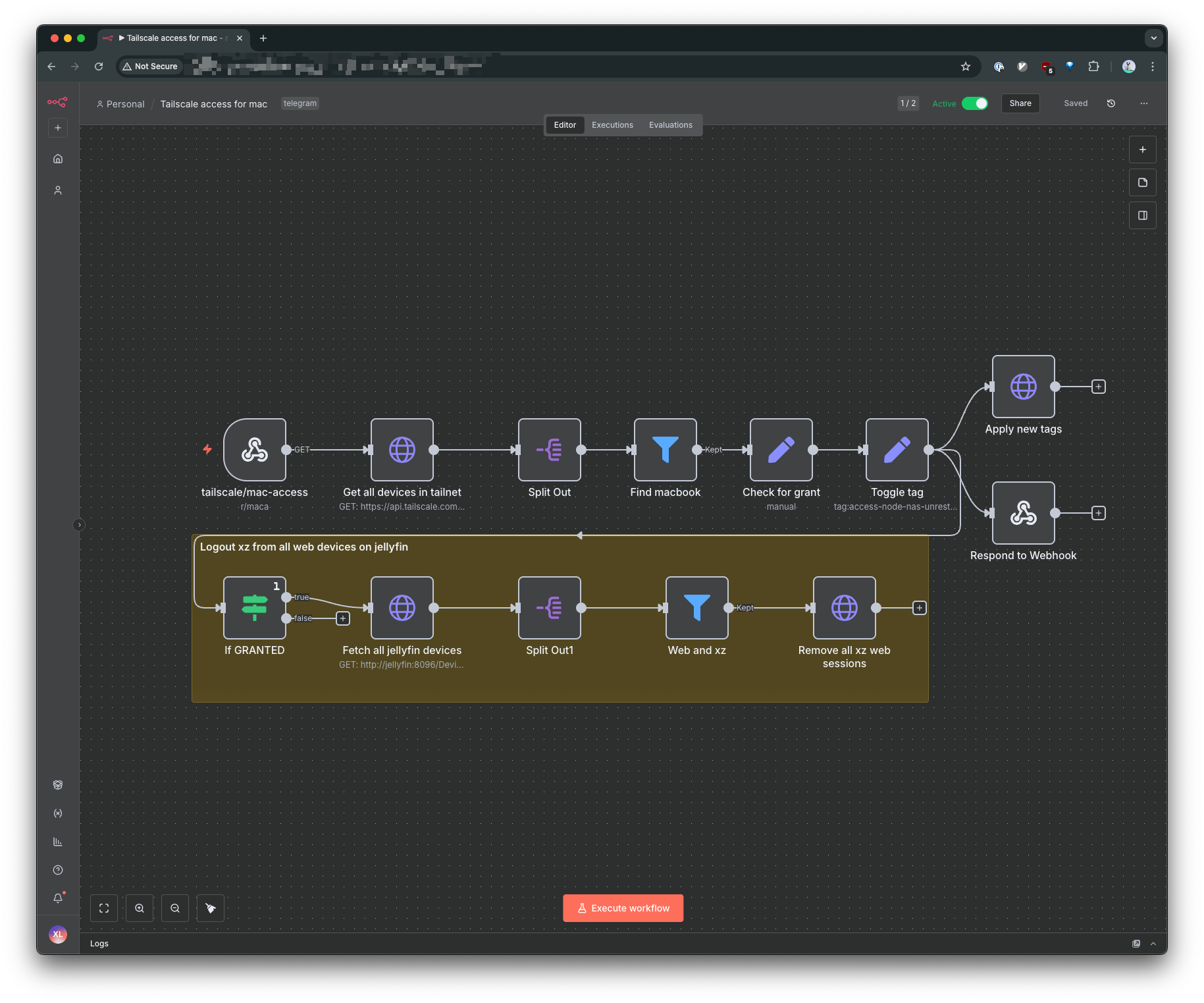Open the tailscale/mac-access webhook trigger node

point(255,450)
